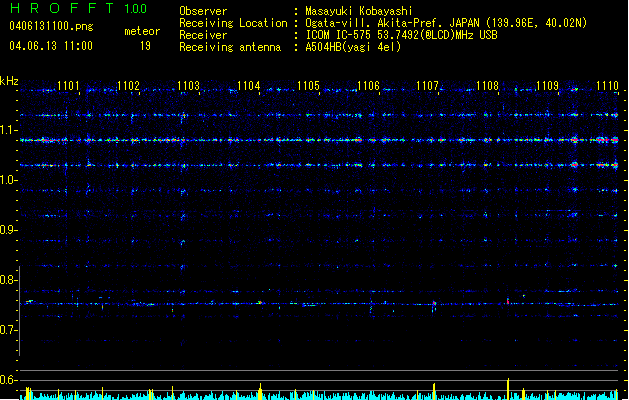Click time marker 1103
Image resolution: width=629 pixels, height=400 pixels.
[188, 86]
